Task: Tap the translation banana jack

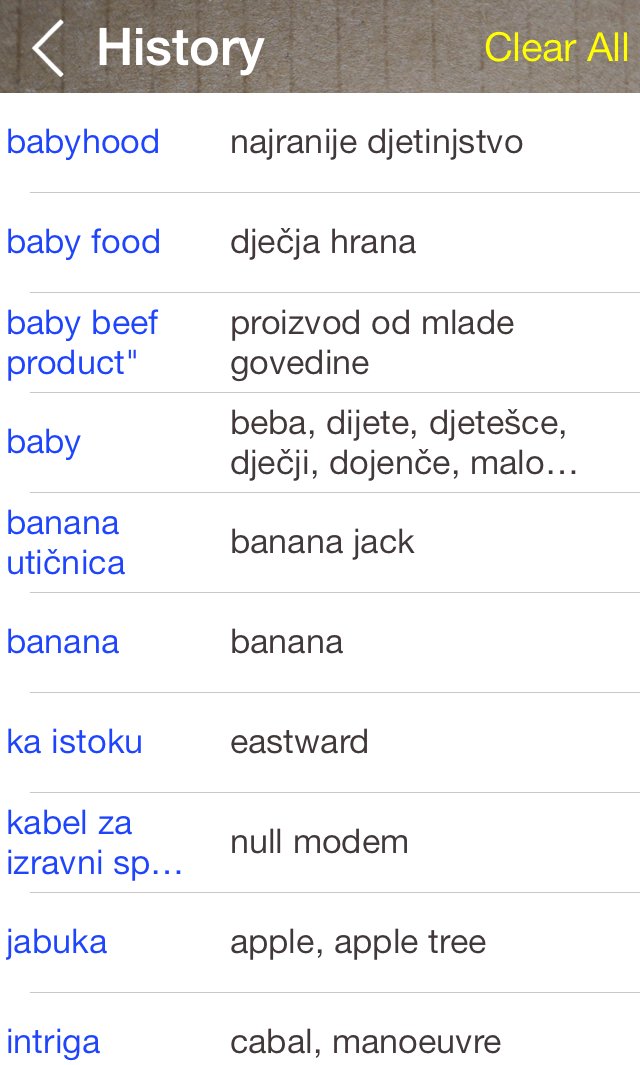Action: pos(322,543)
